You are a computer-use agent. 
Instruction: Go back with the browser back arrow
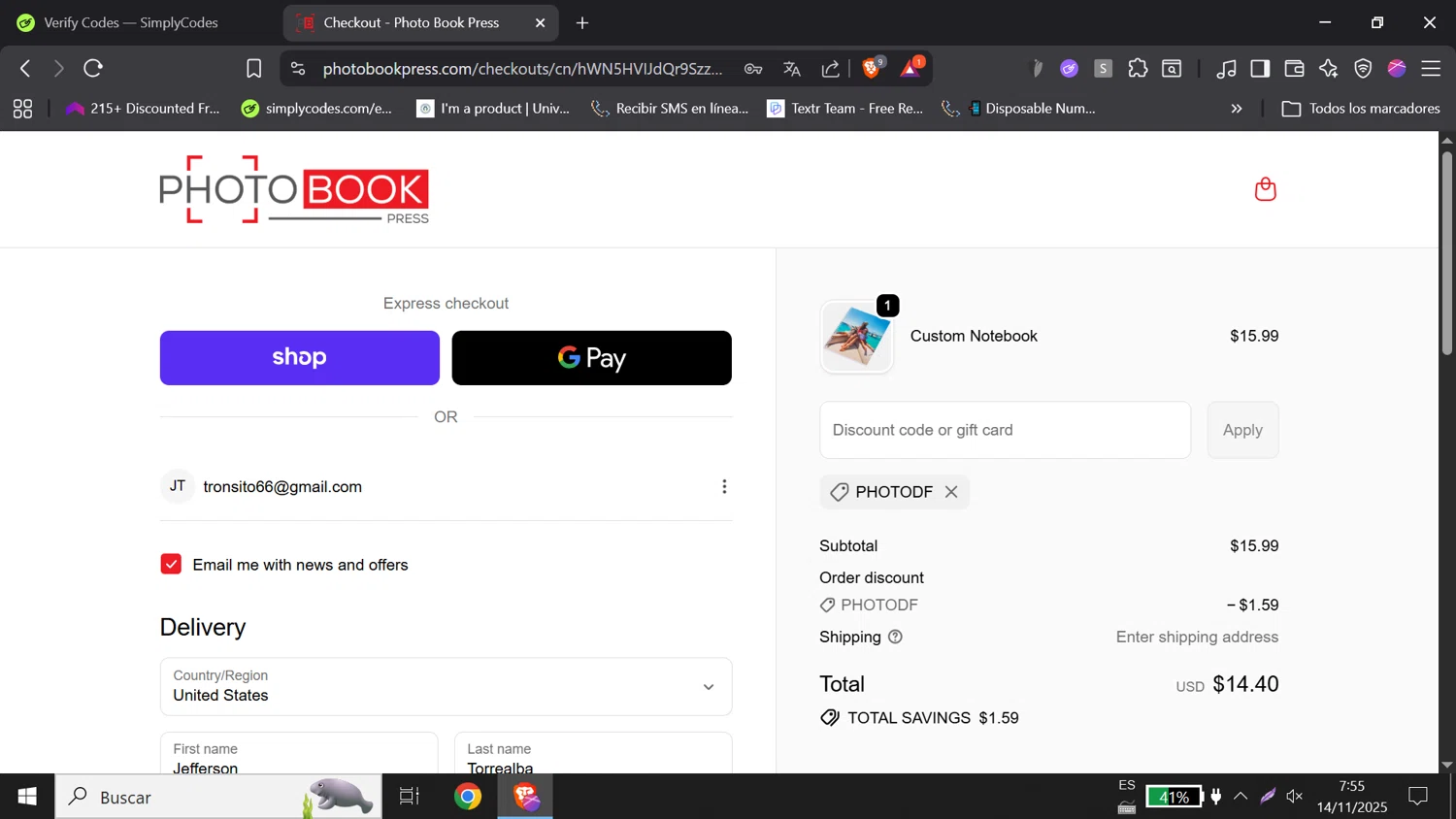point(25,68)
